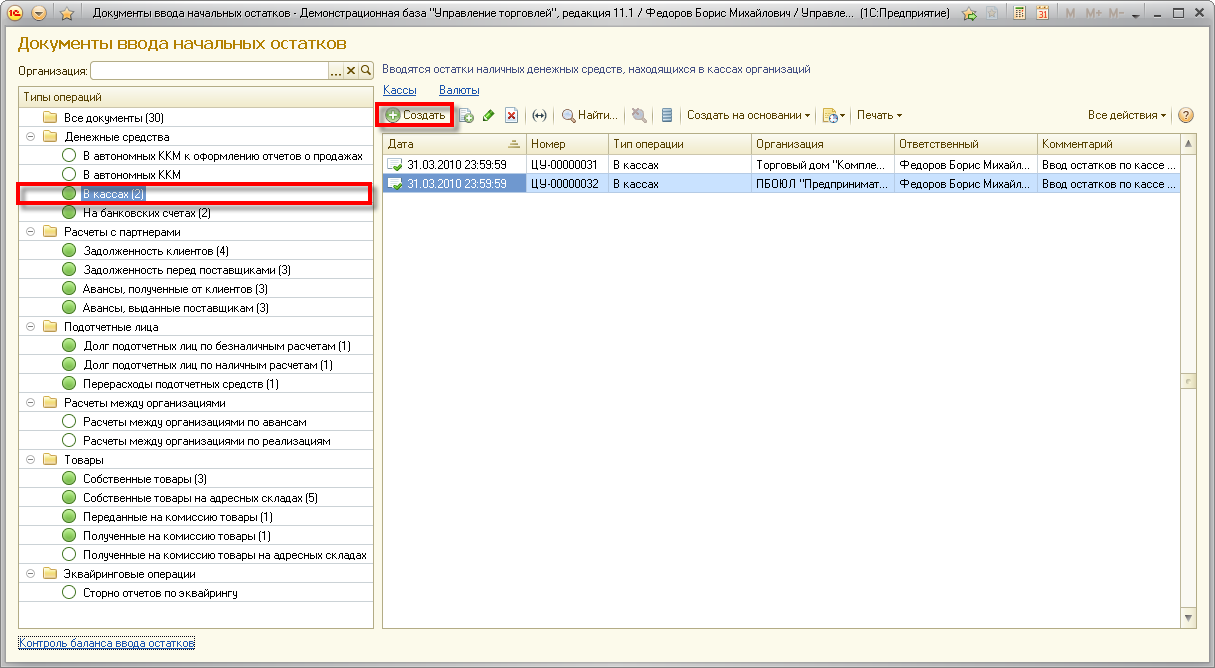Click the Ответственный column header
Screen dimensions: 1215x668
[x=966, y=144]
